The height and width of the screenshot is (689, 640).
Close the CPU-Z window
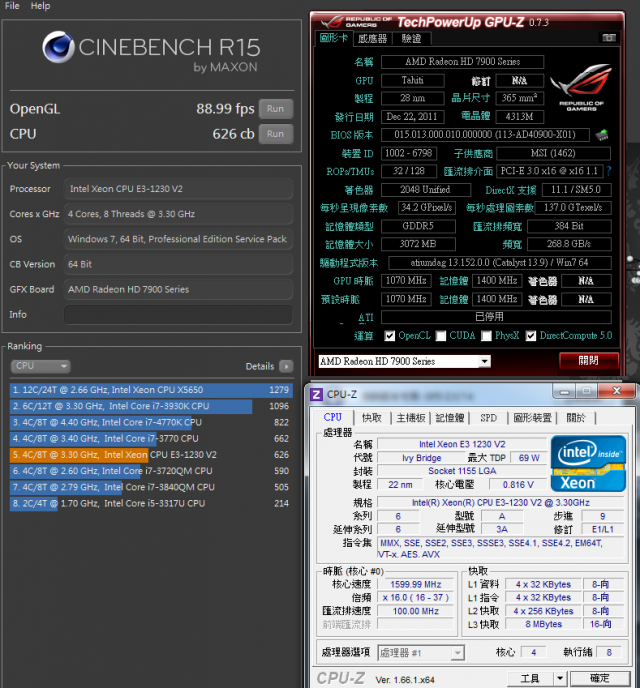pos(617,391)
